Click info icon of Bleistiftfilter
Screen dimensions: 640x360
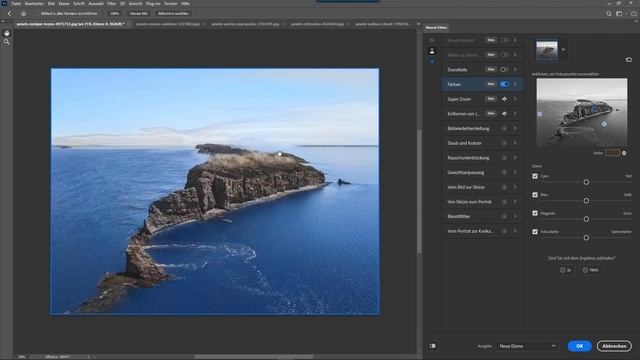pos(504,216)
